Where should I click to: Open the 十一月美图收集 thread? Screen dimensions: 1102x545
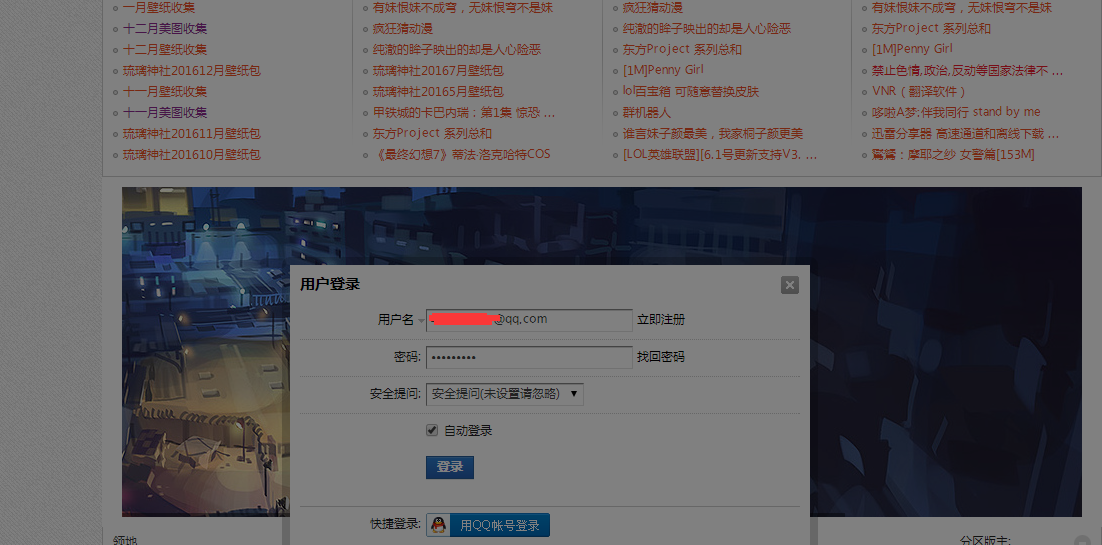(165, 113)
